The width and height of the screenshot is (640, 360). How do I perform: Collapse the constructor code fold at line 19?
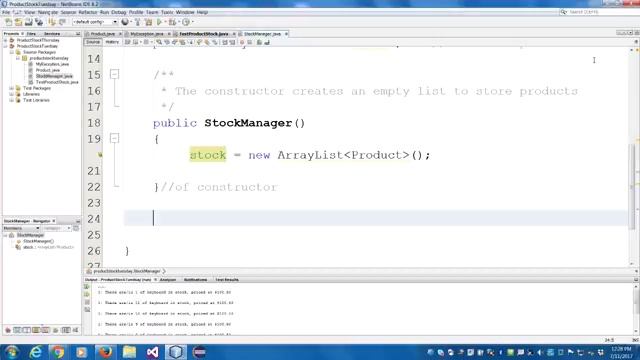[x=114, y=139]
